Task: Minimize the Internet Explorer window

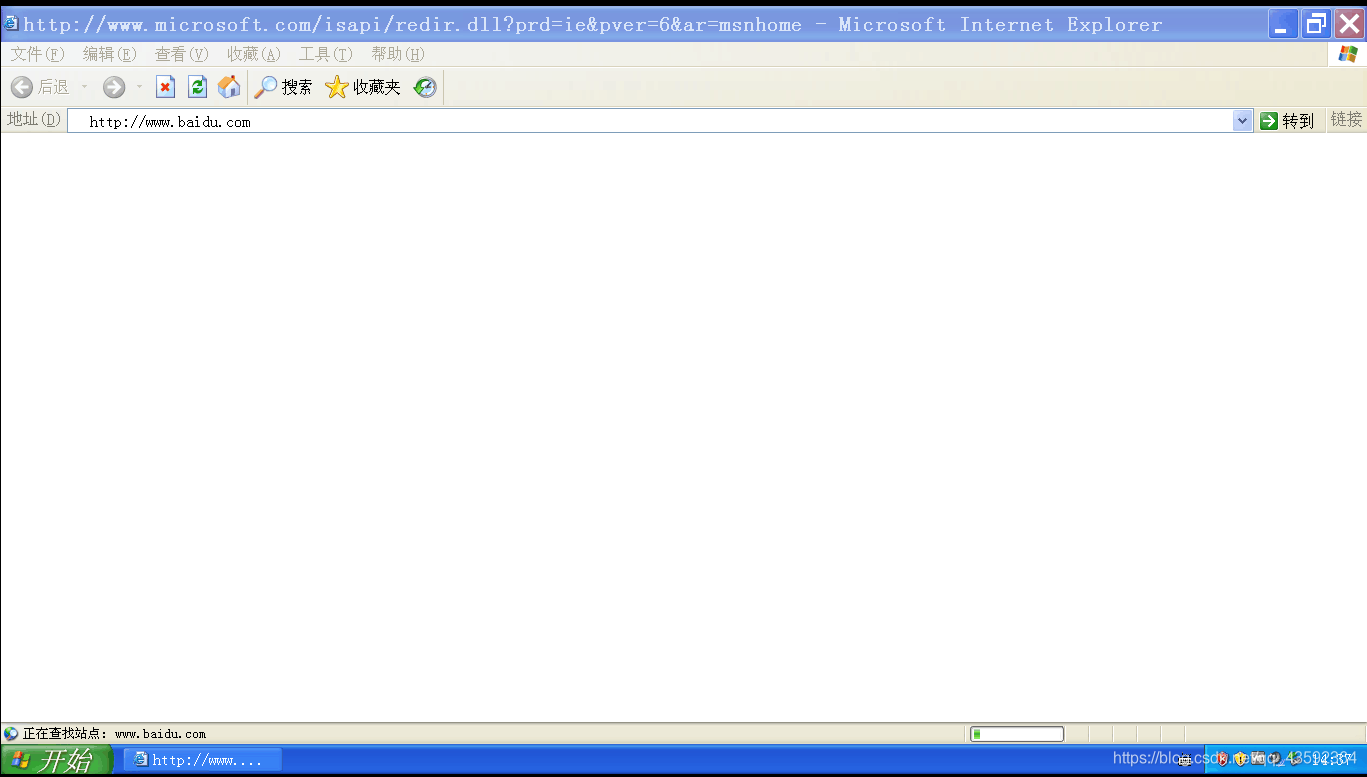Action: tap(1283, 24)
